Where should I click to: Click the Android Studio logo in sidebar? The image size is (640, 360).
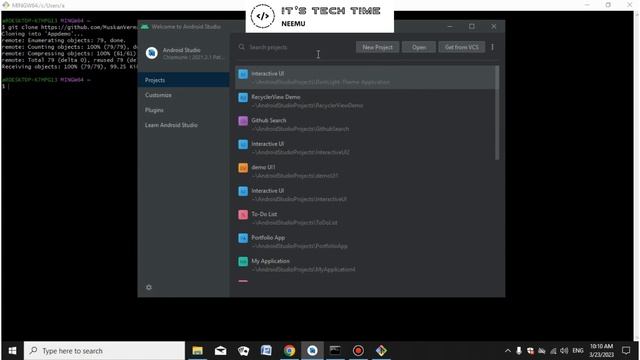point(152,53)
